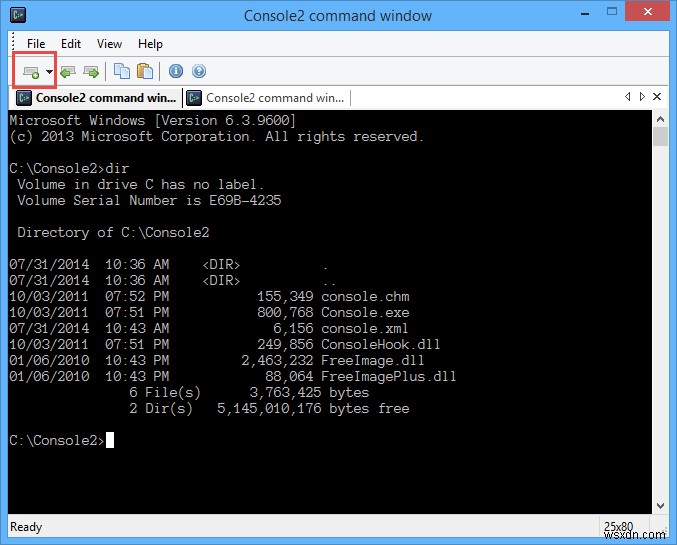The width and height of the screenshot is (677, 545).
Task: Click the ConsoleHook.dll file name
Action: (380, 345)
